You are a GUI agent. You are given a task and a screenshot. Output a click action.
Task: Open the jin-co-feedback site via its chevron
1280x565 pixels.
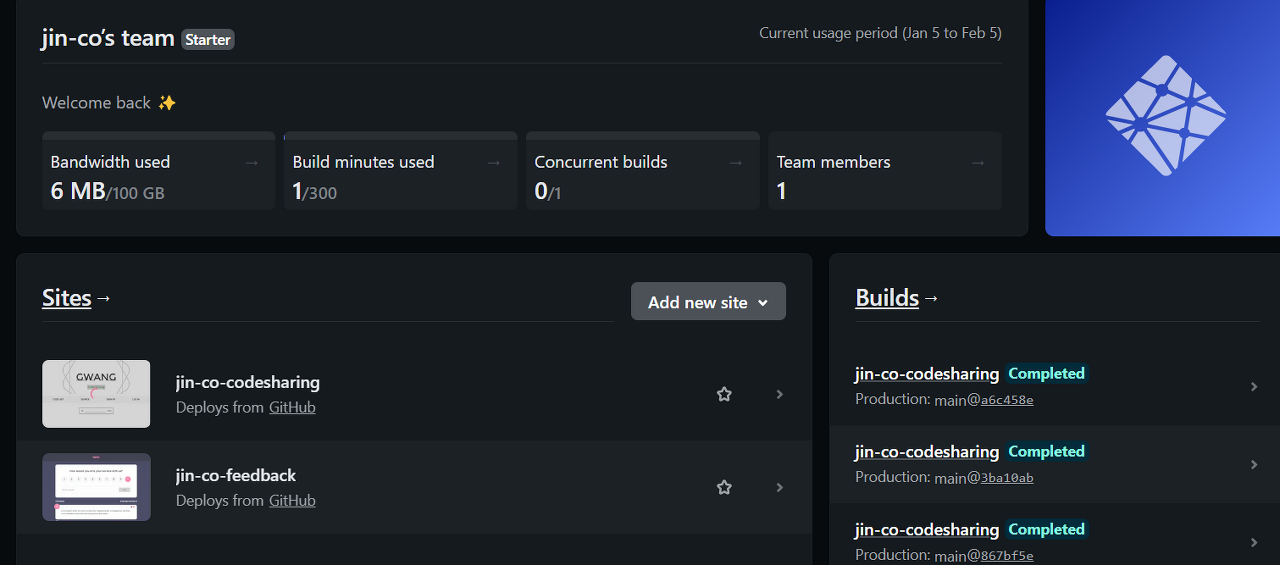[x=780, y=487]
